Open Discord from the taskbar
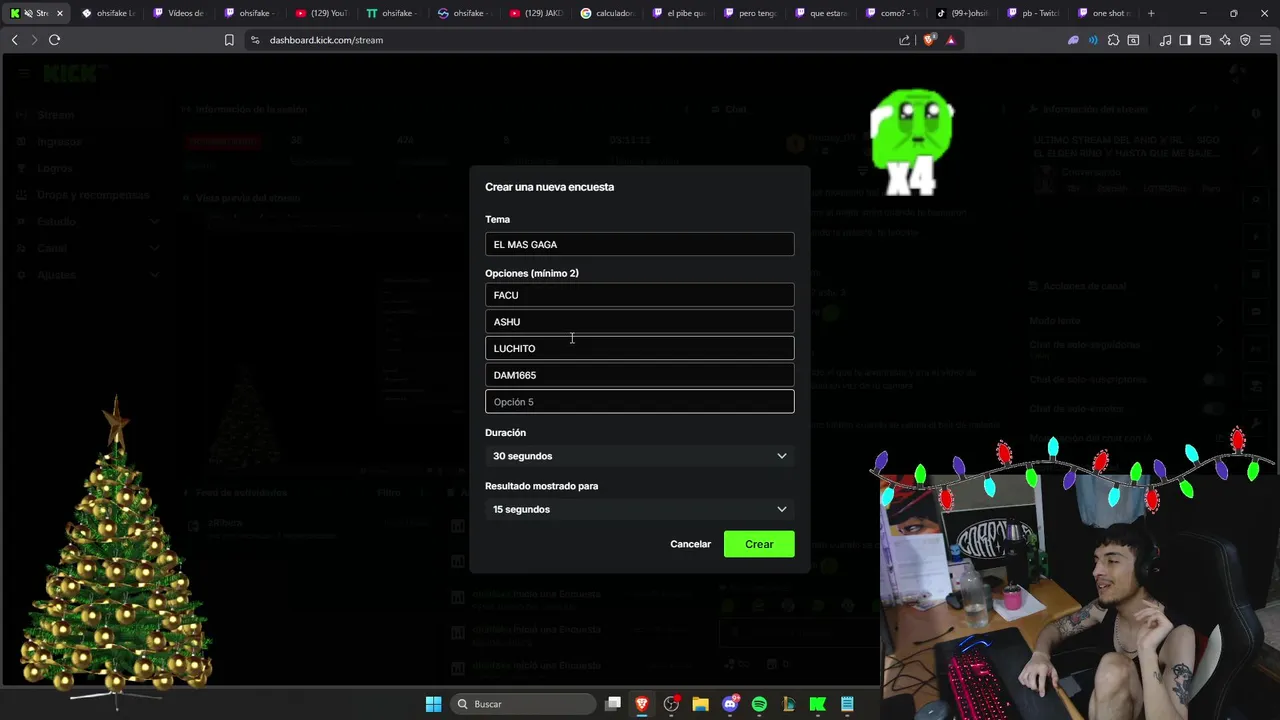1280x720 pixels. [730, 704]
